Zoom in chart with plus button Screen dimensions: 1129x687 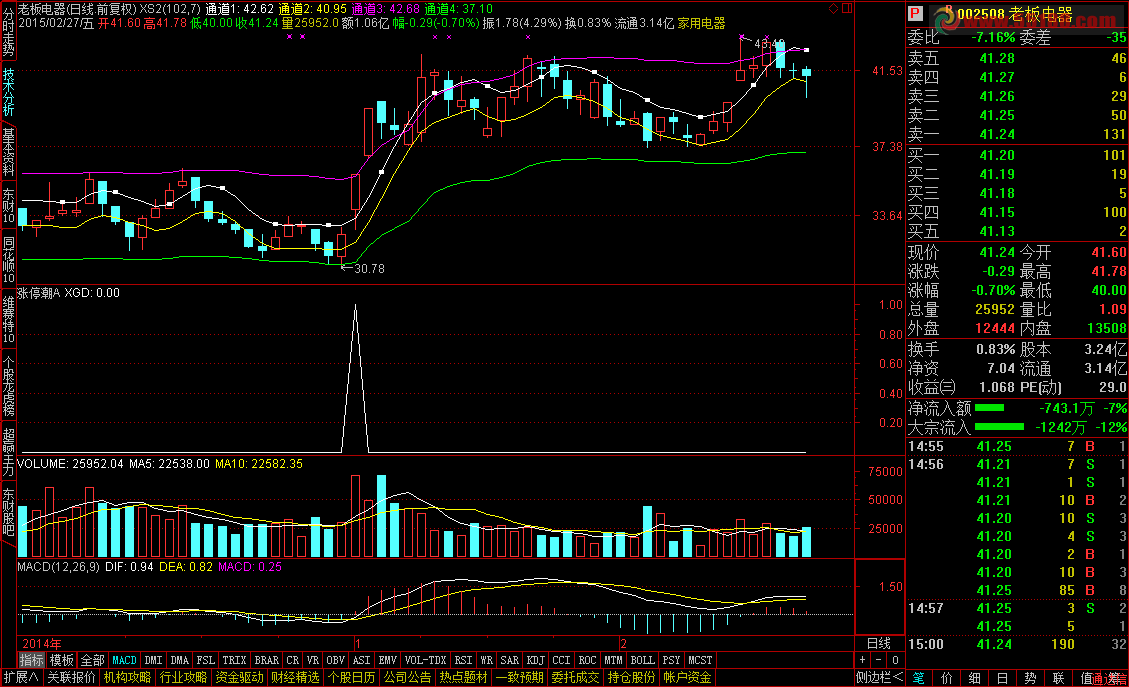(863, 660)
